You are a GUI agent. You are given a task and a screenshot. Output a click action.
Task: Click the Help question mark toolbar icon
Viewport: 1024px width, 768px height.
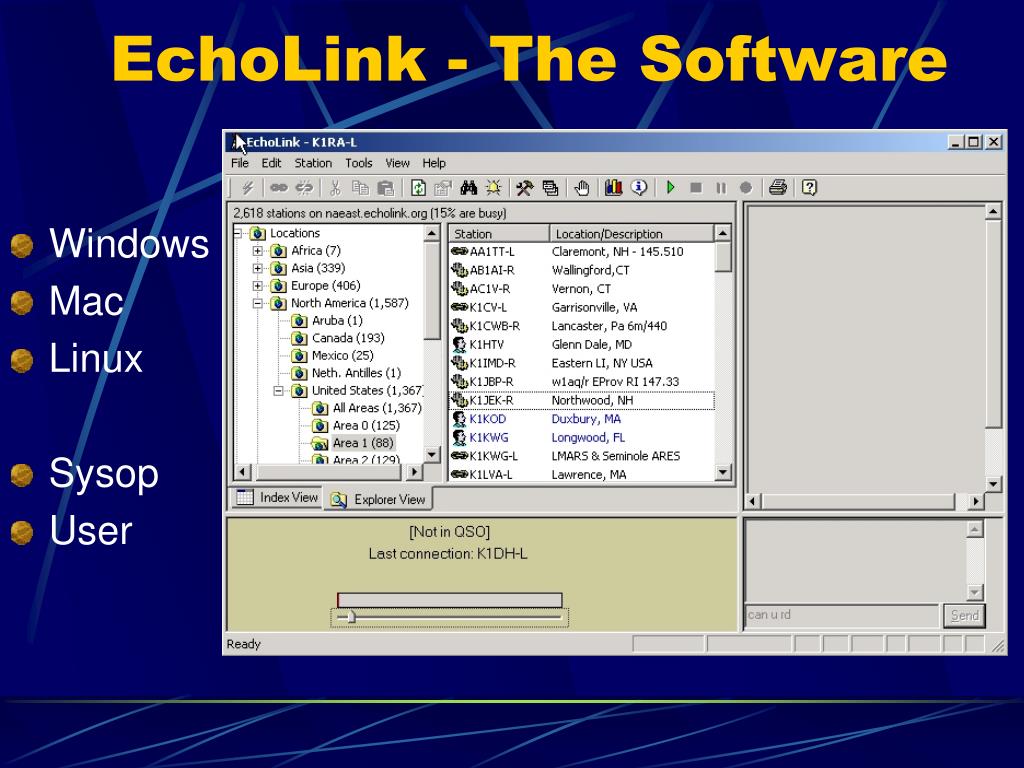tap(809, 188)
